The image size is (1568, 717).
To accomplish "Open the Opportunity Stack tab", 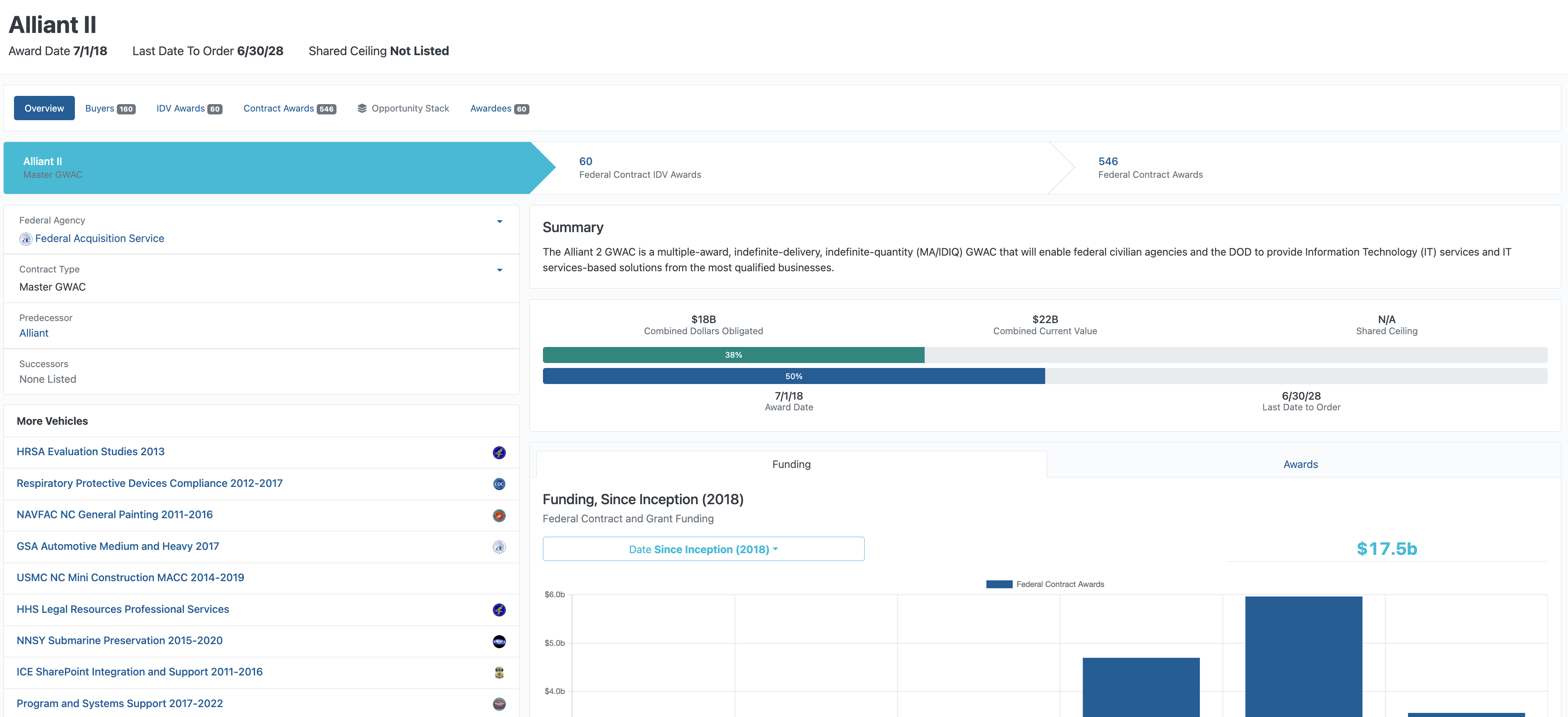I will [403, 108].
